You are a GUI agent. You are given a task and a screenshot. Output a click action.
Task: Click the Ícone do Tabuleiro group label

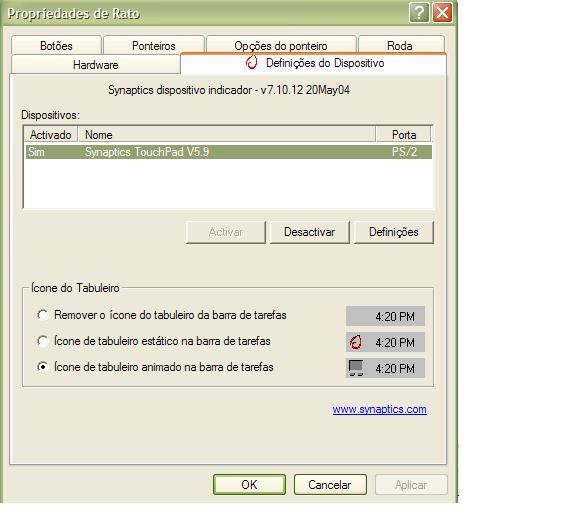click(75, 288)
